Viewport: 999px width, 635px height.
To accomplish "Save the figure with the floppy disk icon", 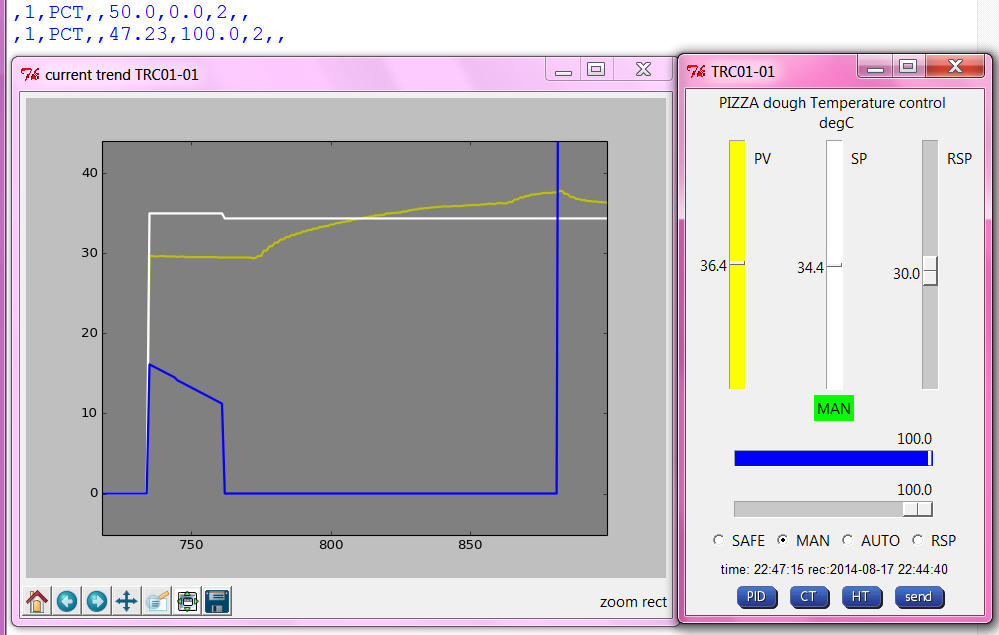I will click(217, 601).
